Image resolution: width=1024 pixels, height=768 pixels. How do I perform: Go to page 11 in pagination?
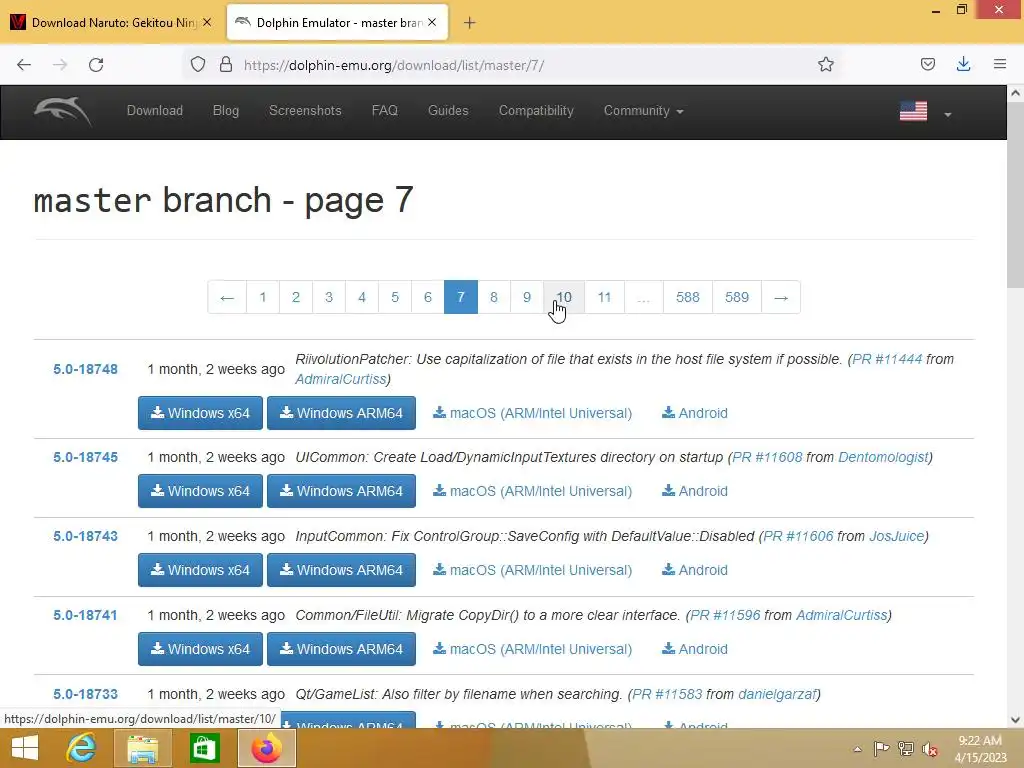tap(605, 297)
